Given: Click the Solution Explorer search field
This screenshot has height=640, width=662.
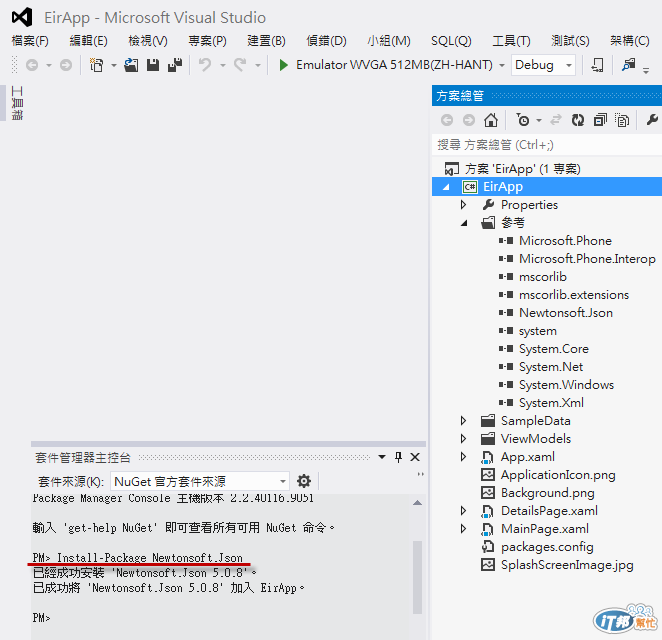Looking at the screenshot, I should tap(547, 145).
